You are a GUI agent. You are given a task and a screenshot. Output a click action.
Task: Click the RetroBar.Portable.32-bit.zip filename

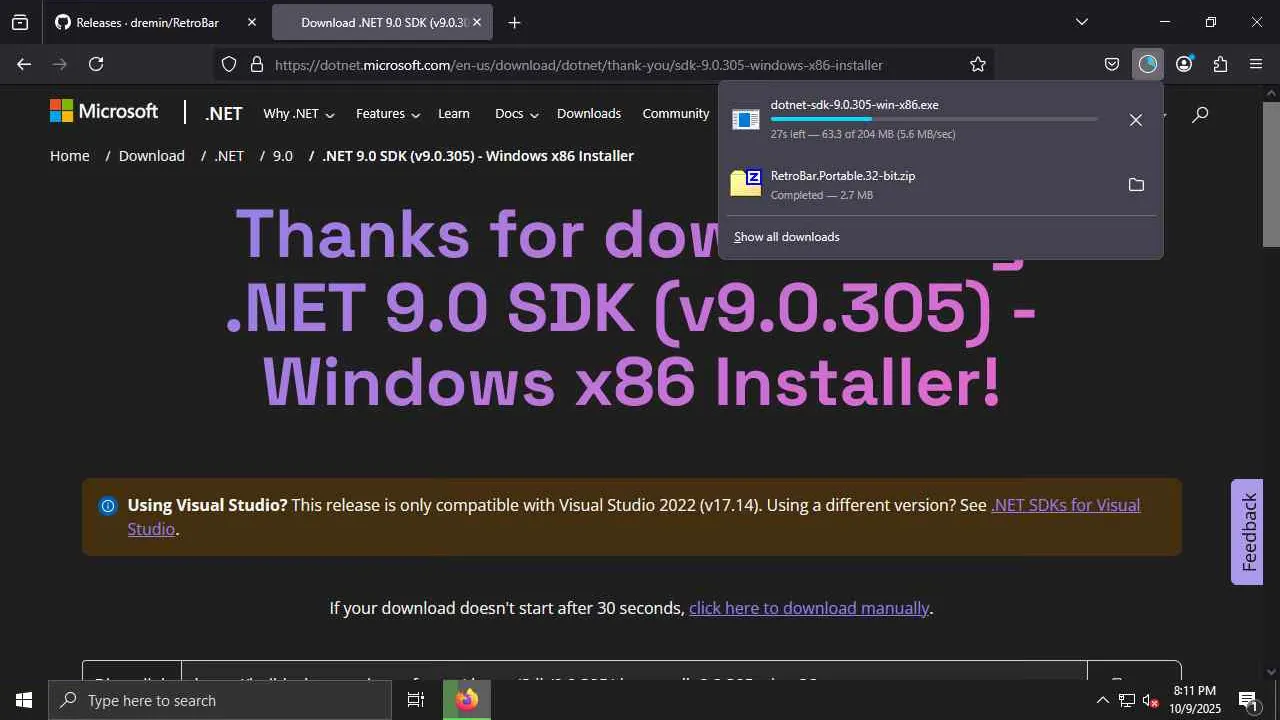tap(843, 176)
